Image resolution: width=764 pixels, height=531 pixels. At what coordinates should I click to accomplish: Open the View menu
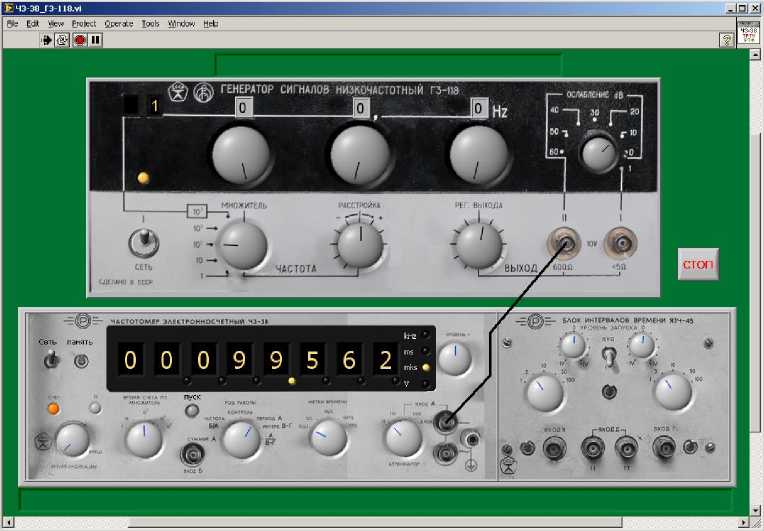pos(56,23)
